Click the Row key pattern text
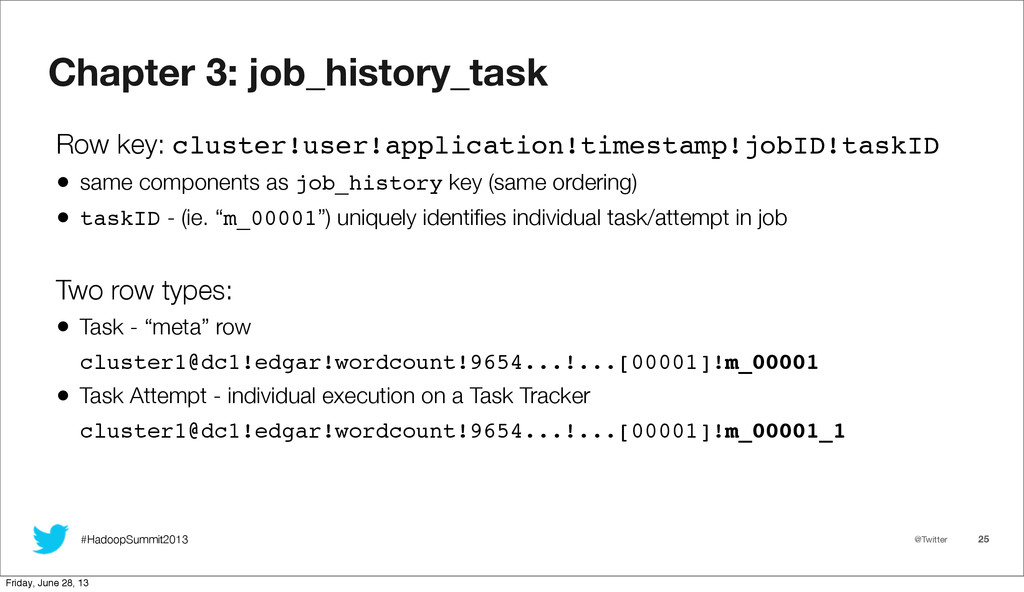This screenshot has height=592, width=1024. tap(556, 146)
